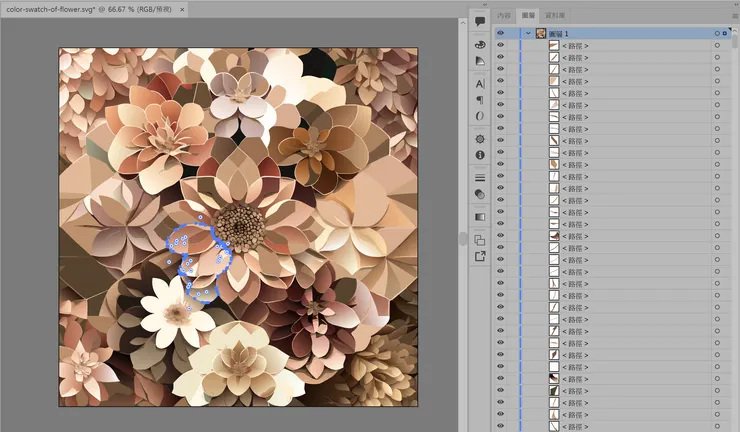The width and height of the screenshot is (740, 432).
Task: Open the Asset Export panel icon
Action: [x=480, y=257]
